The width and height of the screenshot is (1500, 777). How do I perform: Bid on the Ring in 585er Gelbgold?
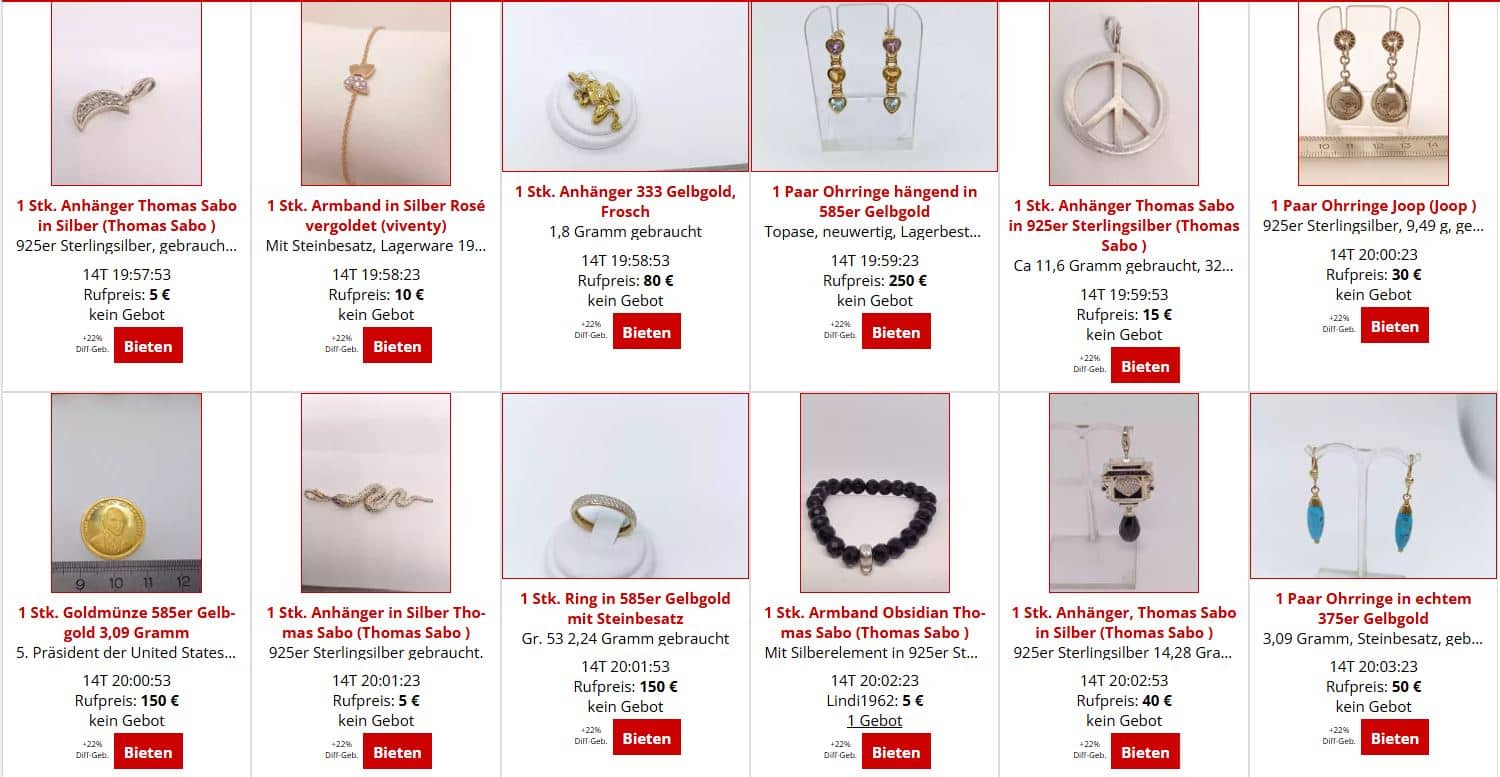tap(646, 737)
